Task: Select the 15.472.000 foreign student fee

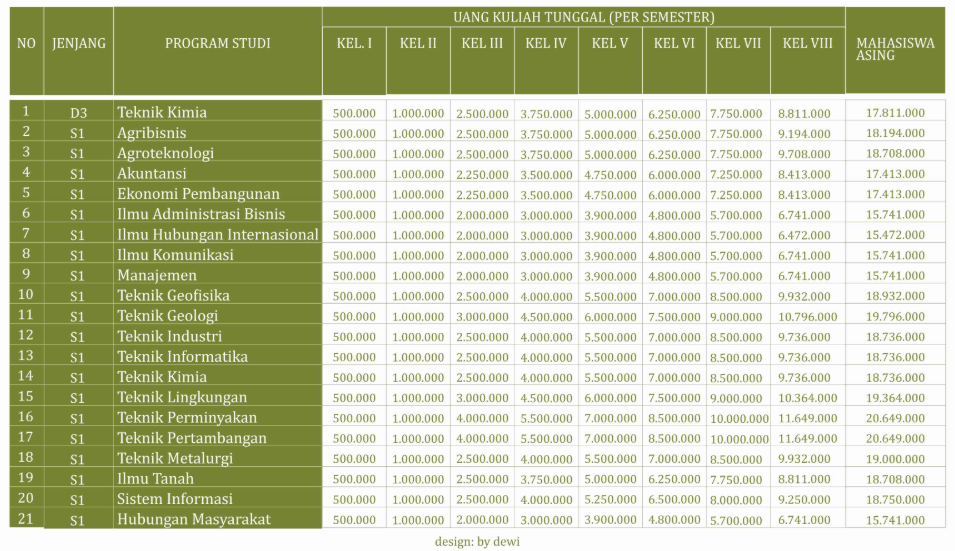Action: coord(895,234)
